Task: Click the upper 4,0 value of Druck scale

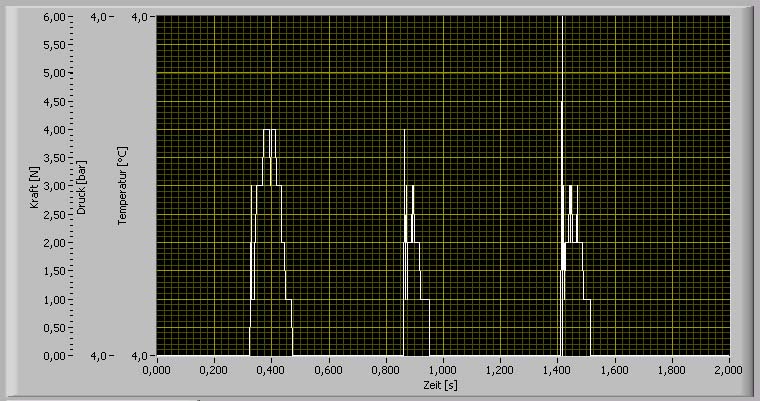Action: (x=99, y=17)
